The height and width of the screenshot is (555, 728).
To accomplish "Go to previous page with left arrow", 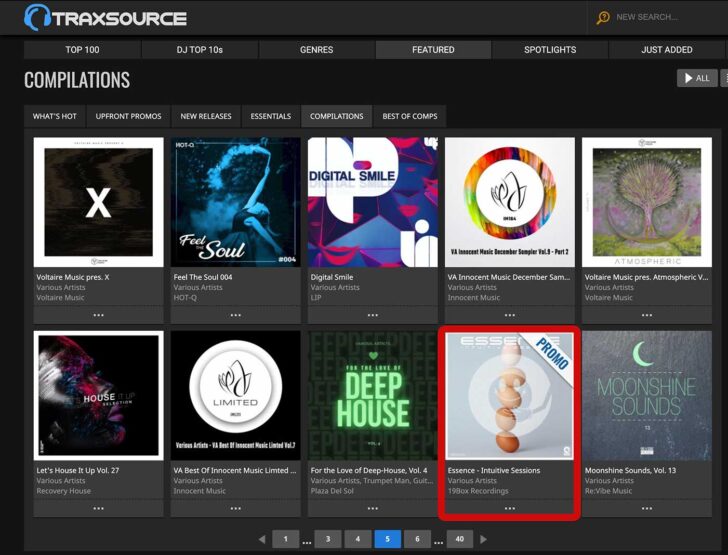I will [262, 539].
